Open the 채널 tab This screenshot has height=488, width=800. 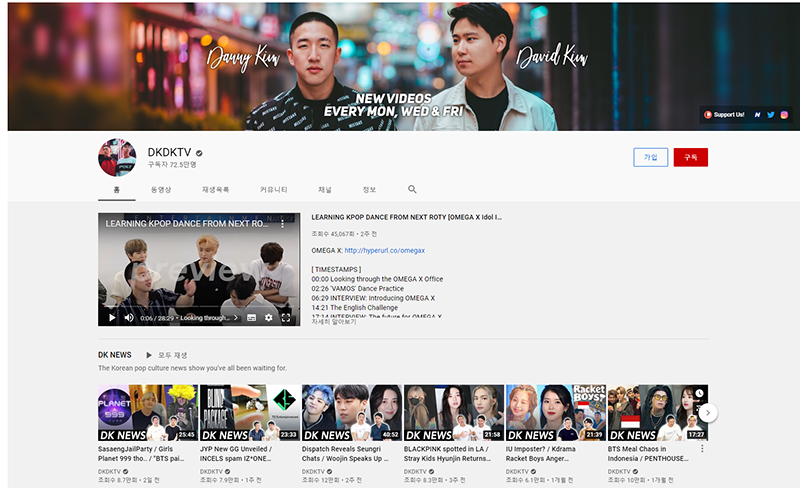point(324,190)
